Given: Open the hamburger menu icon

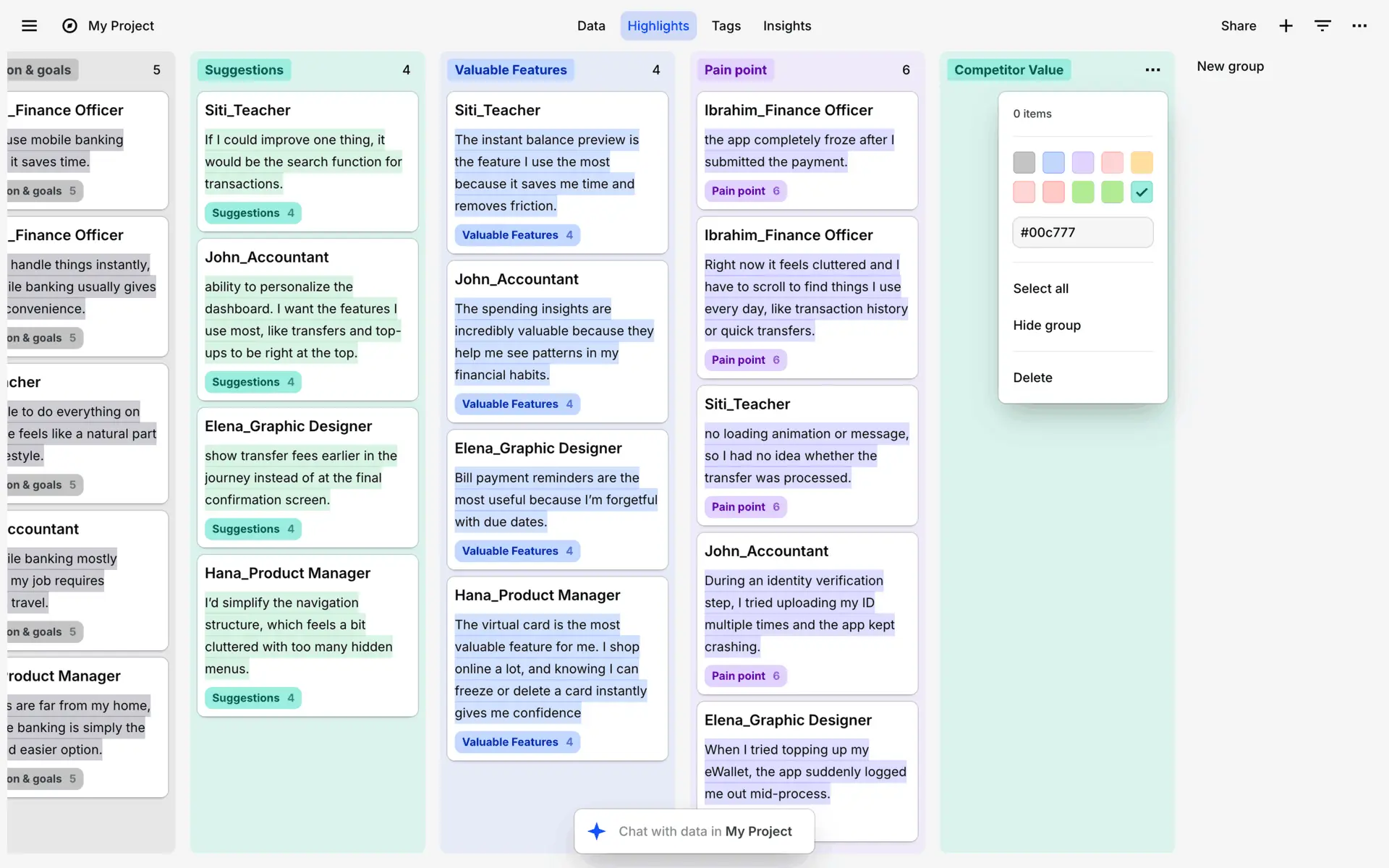Looking at the screenshot, I should 29,26.
